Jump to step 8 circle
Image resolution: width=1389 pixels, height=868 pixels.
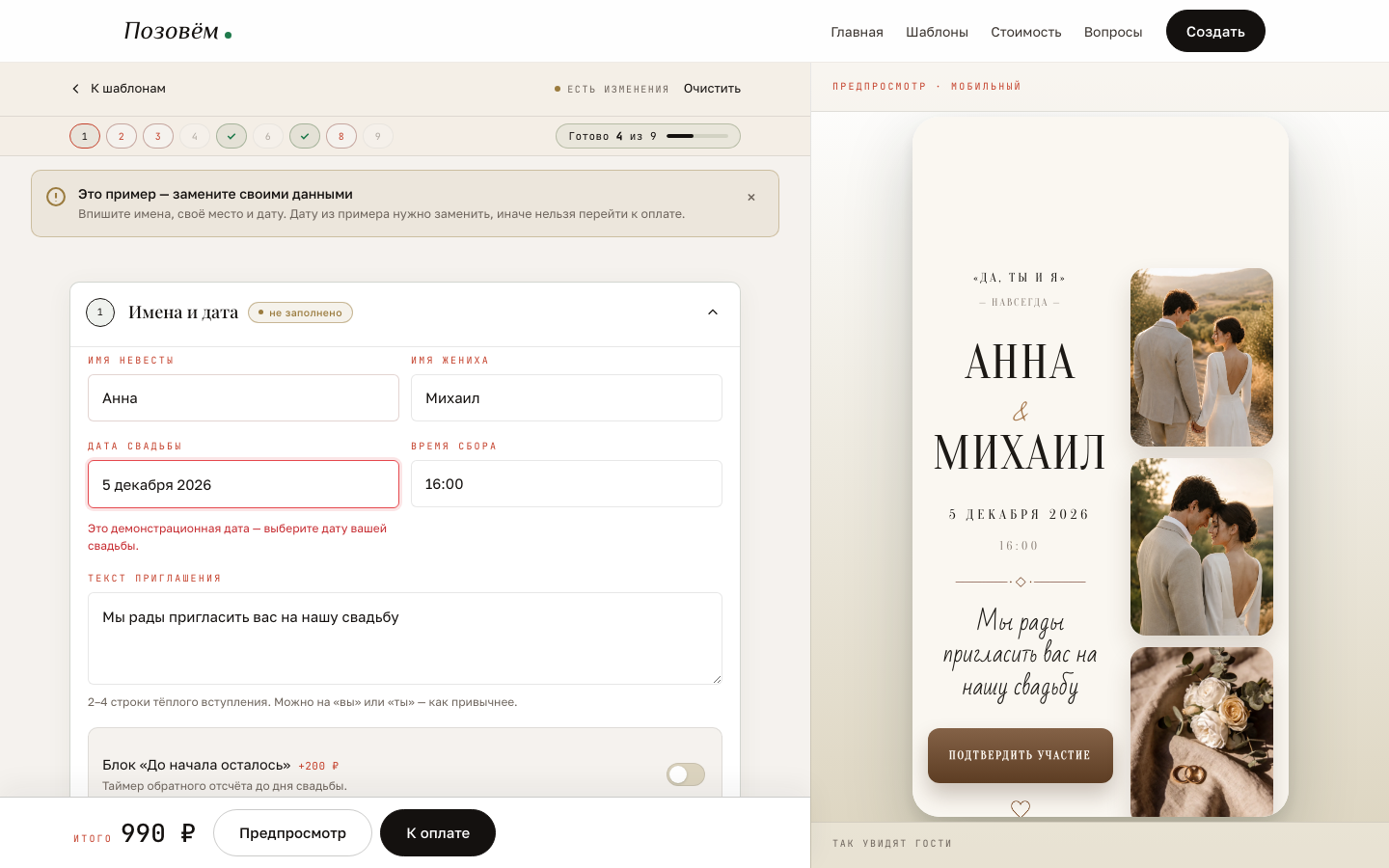341,136
